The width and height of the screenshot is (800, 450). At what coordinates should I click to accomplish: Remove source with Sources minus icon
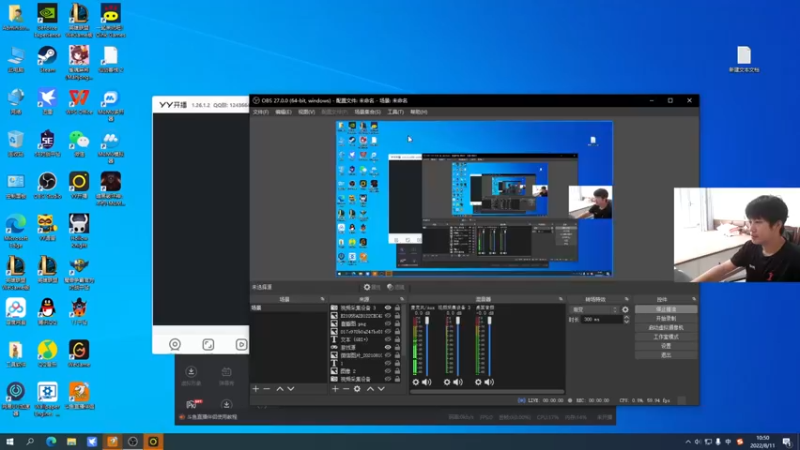346,389
